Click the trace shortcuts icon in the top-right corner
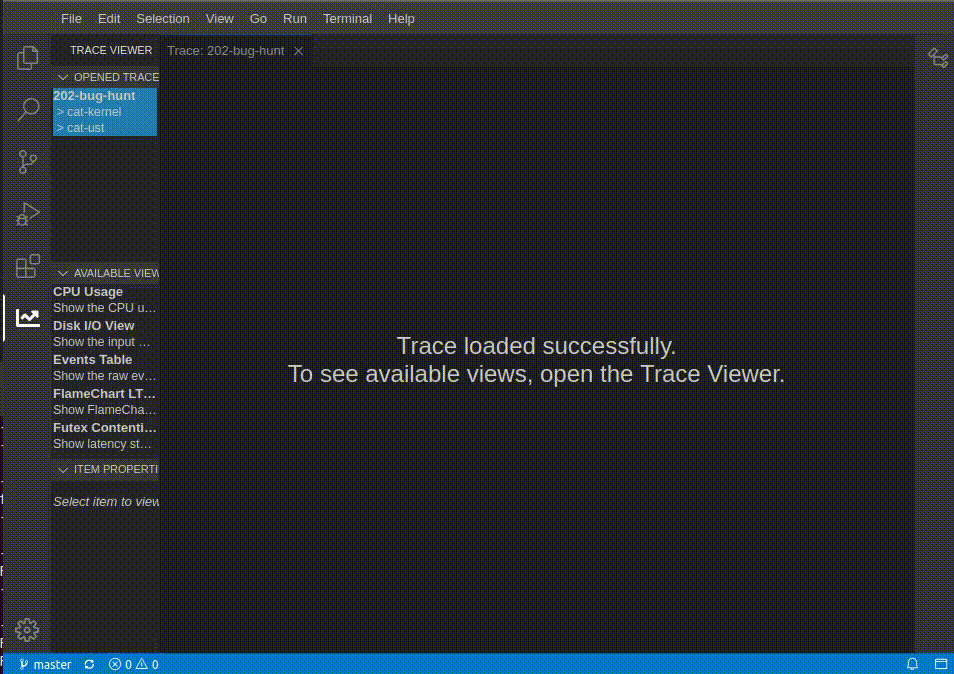 938,58
